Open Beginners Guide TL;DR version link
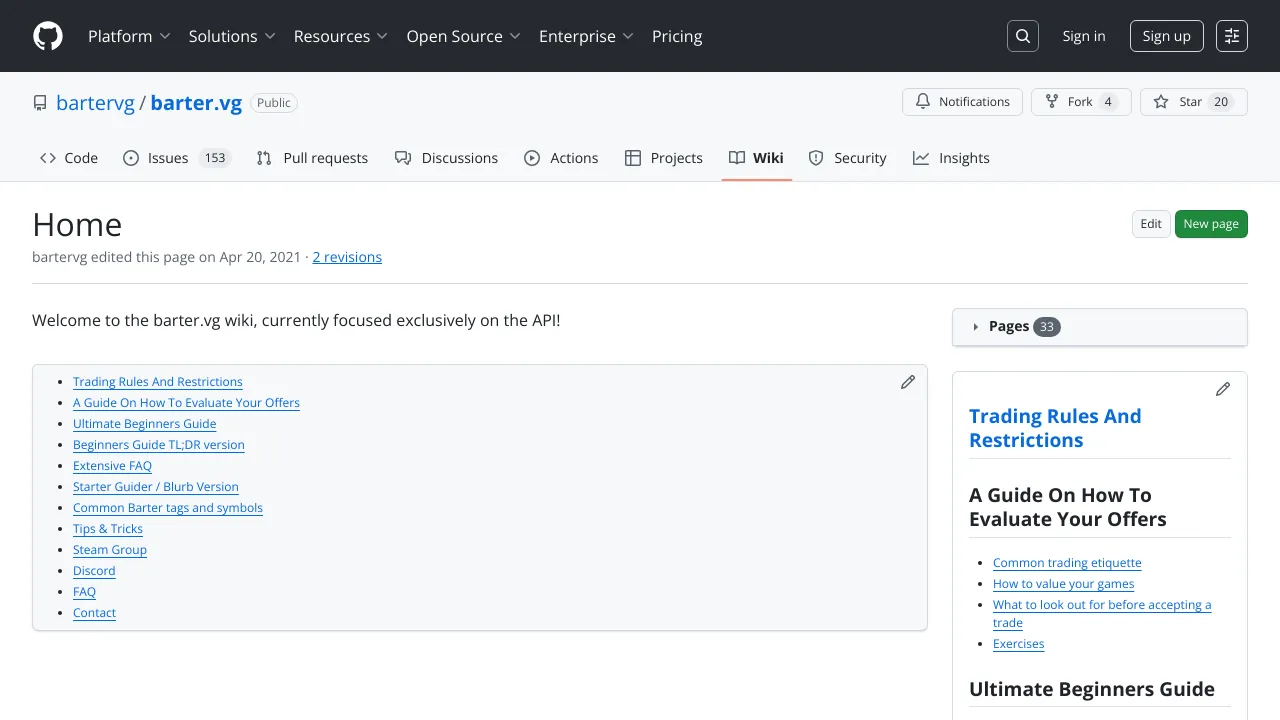 (x=159, y=445)
